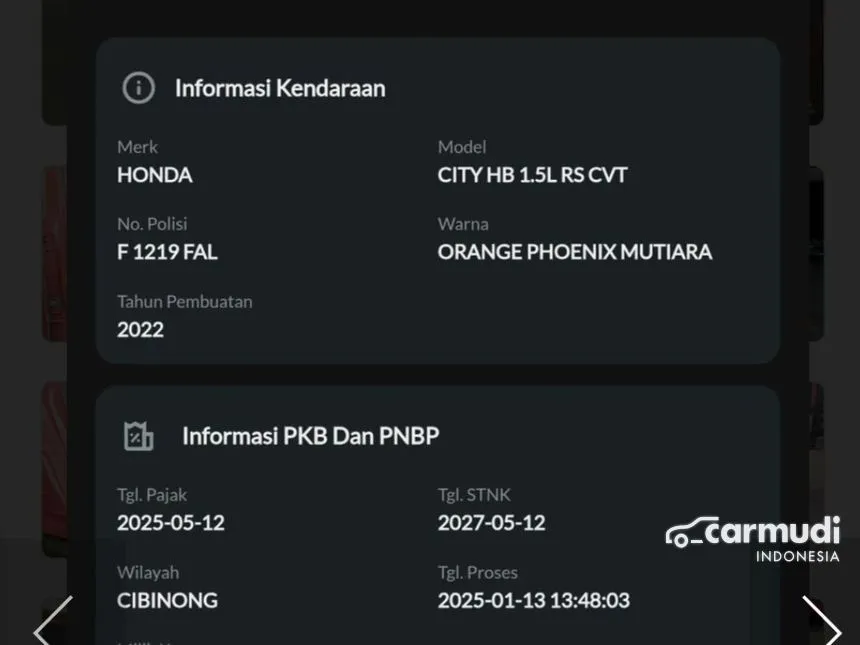
Task: Click the license plate F 1219 FAL
Action: pos(167,252)
